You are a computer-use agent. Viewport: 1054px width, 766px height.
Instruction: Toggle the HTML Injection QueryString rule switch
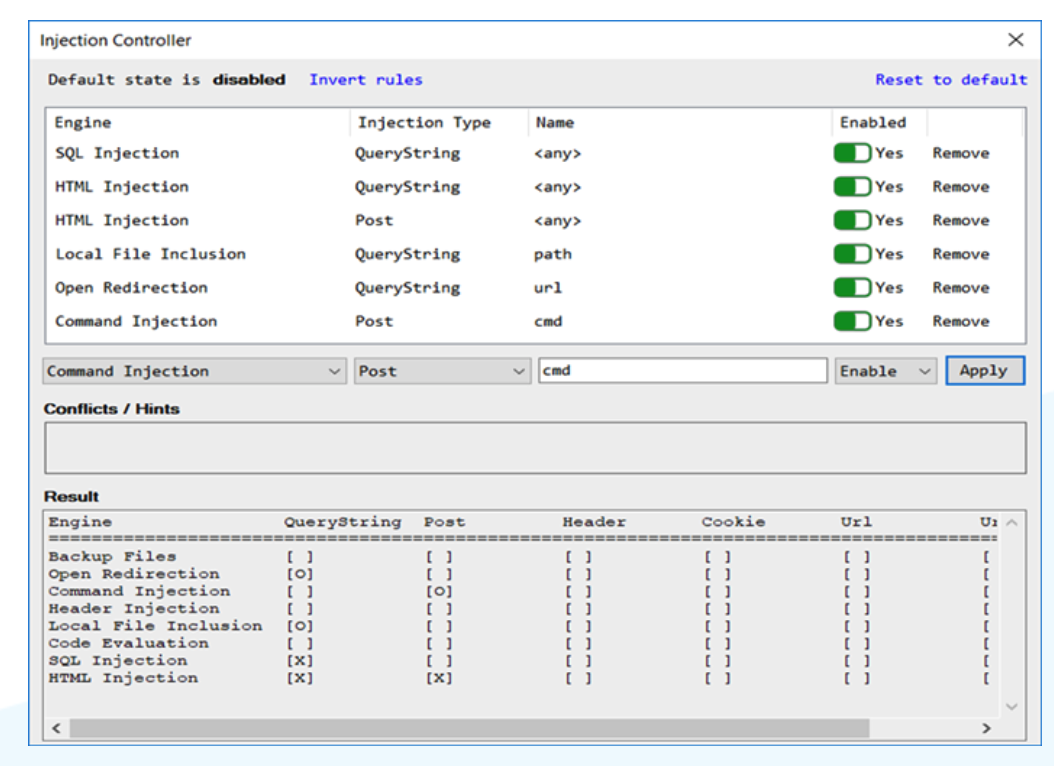(852, 187)
